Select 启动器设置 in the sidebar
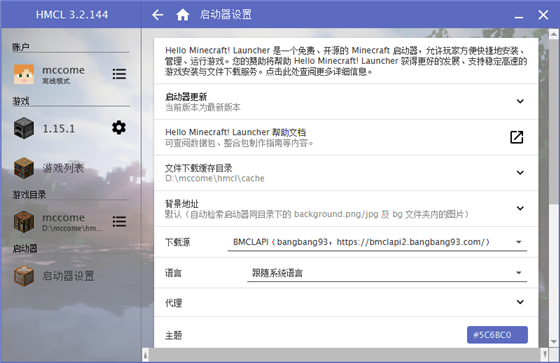This screenshot has height=363, width=560. 68,276
